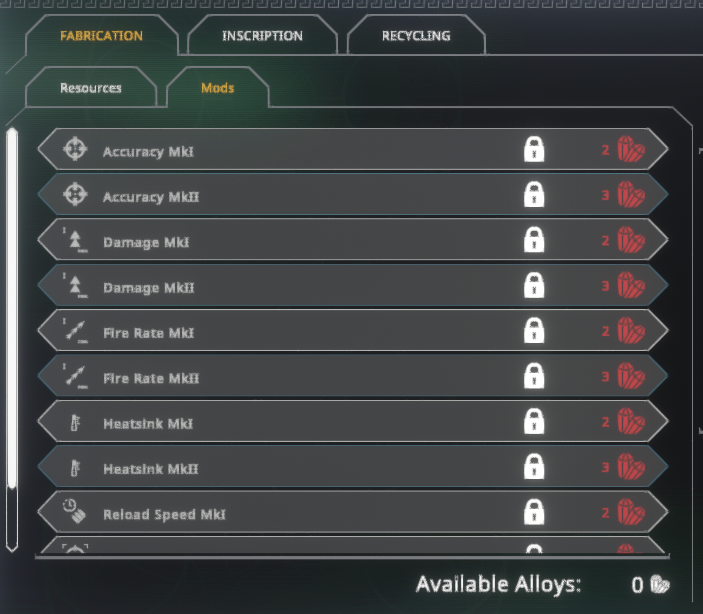The image size is (703, 614).
Task: Click the lock icon on Accuracy MkII
Action: pos(534,194)
